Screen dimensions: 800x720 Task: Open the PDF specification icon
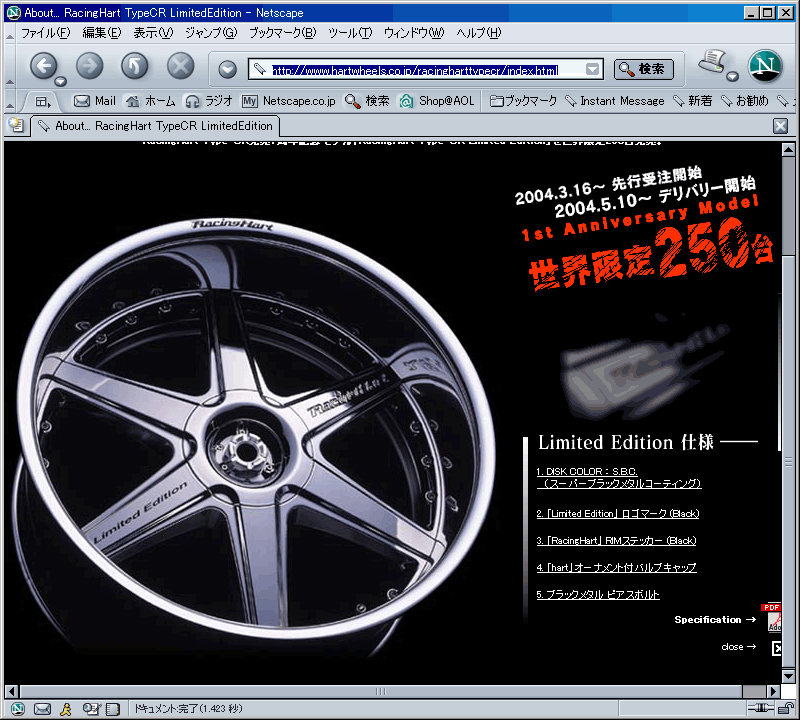(772, 617)
